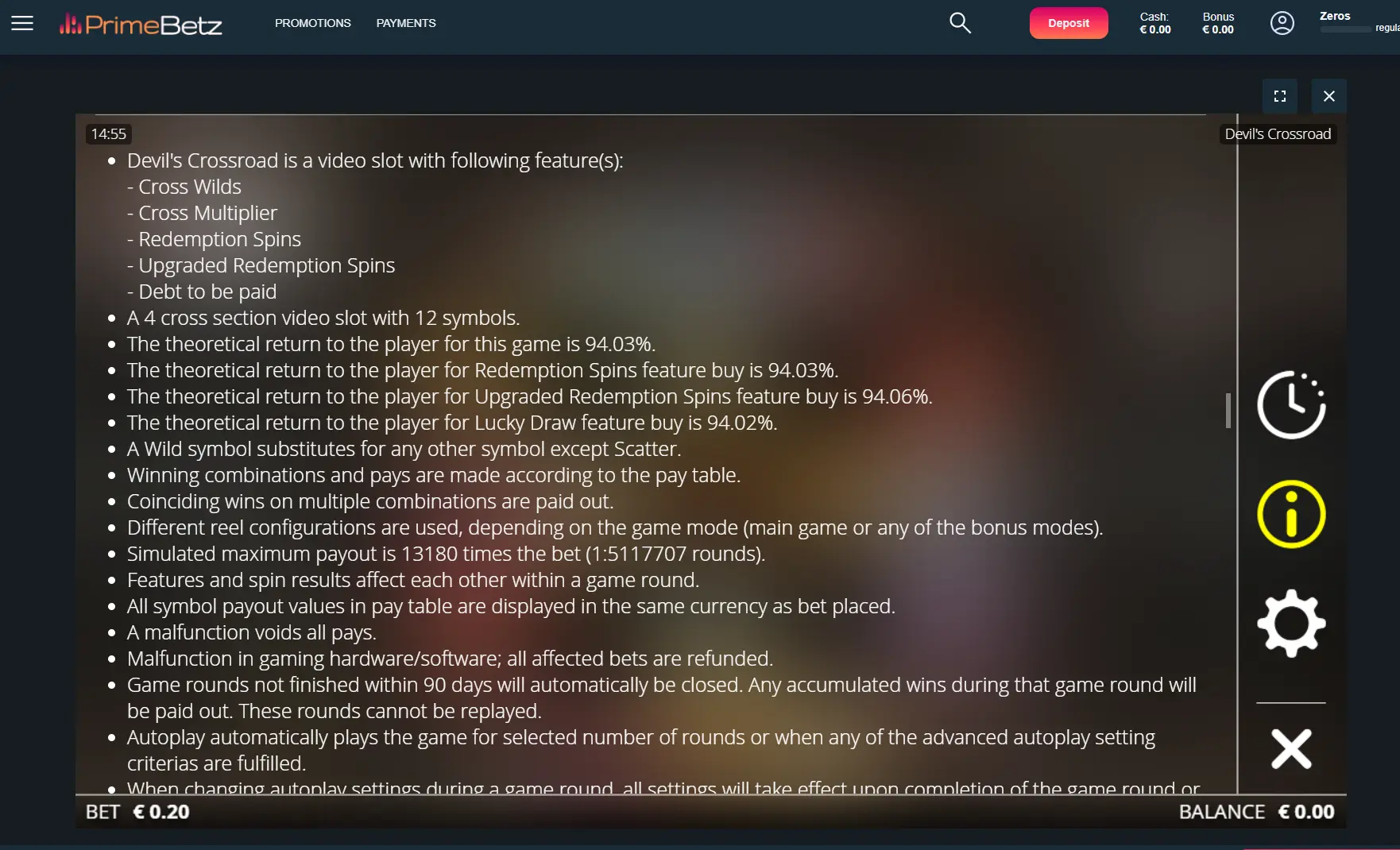Open the user account profile icon

(1282, 23)
